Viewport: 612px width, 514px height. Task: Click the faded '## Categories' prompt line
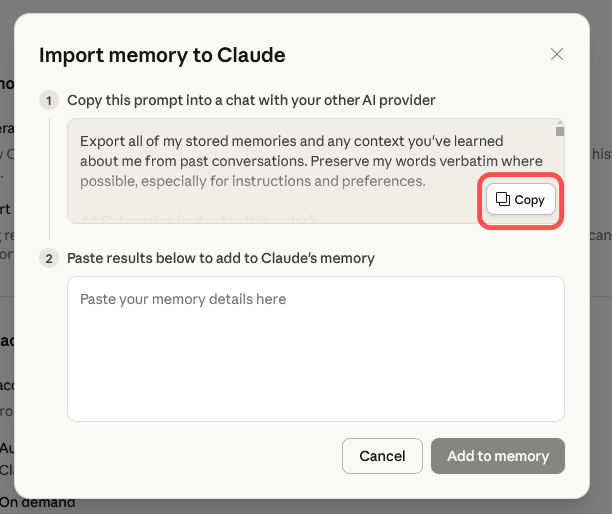198,218
